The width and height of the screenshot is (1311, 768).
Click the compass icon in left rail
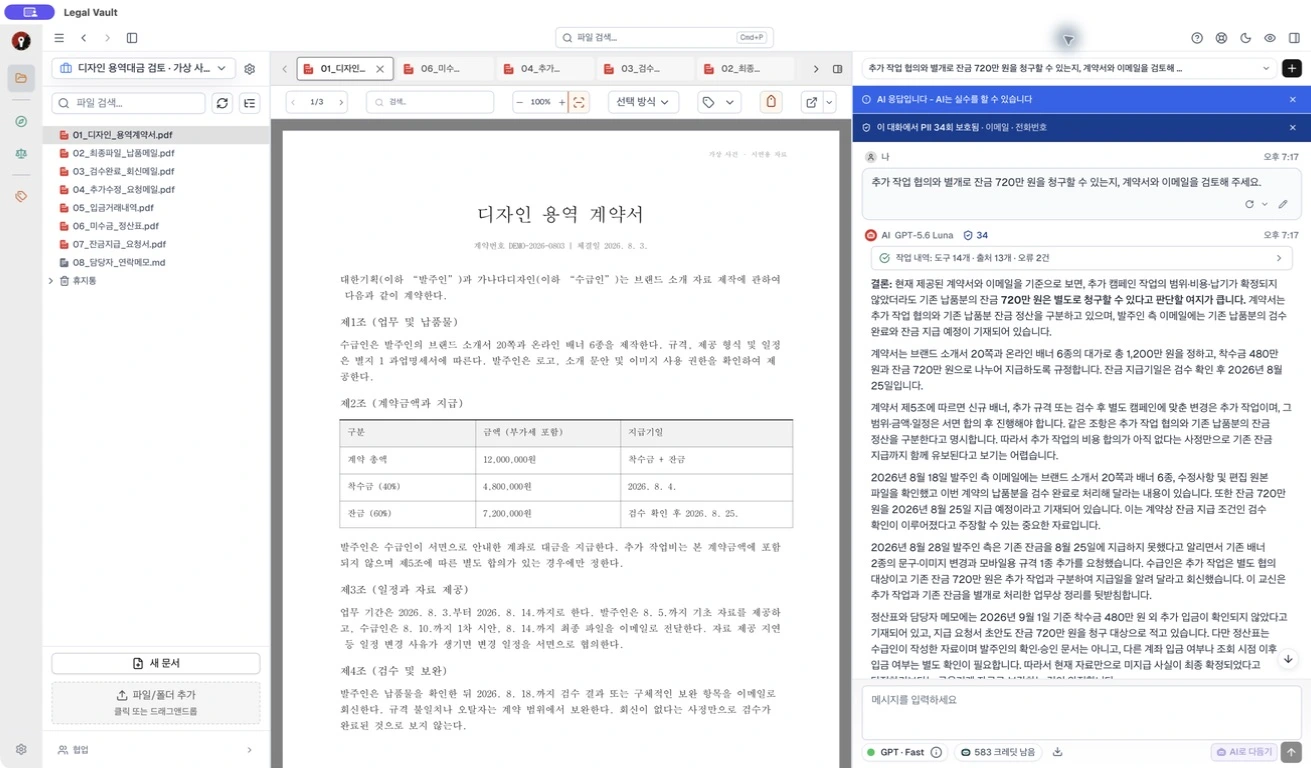[x=21, y=121]
